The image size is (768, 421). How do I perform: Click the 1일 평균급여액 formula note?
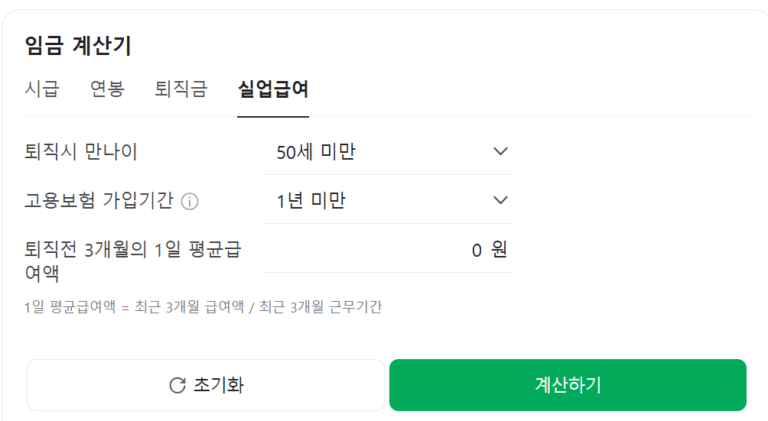203,307
